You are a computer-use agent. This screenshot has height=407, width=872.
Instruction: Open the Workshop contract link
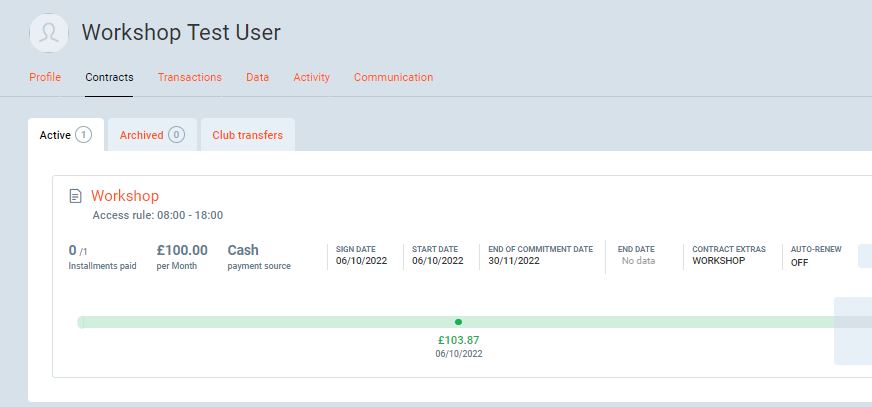(125, 196)
